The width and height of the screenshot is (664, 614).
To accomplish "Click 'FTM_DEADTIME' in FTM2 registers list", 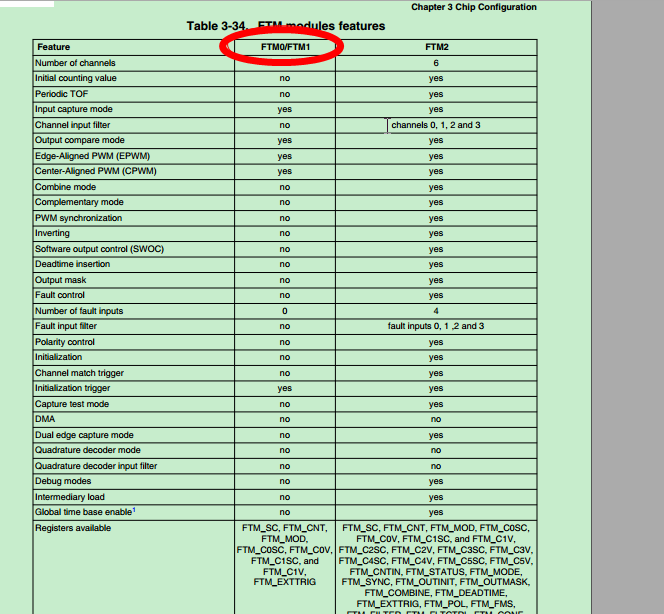I will (470, 593).
